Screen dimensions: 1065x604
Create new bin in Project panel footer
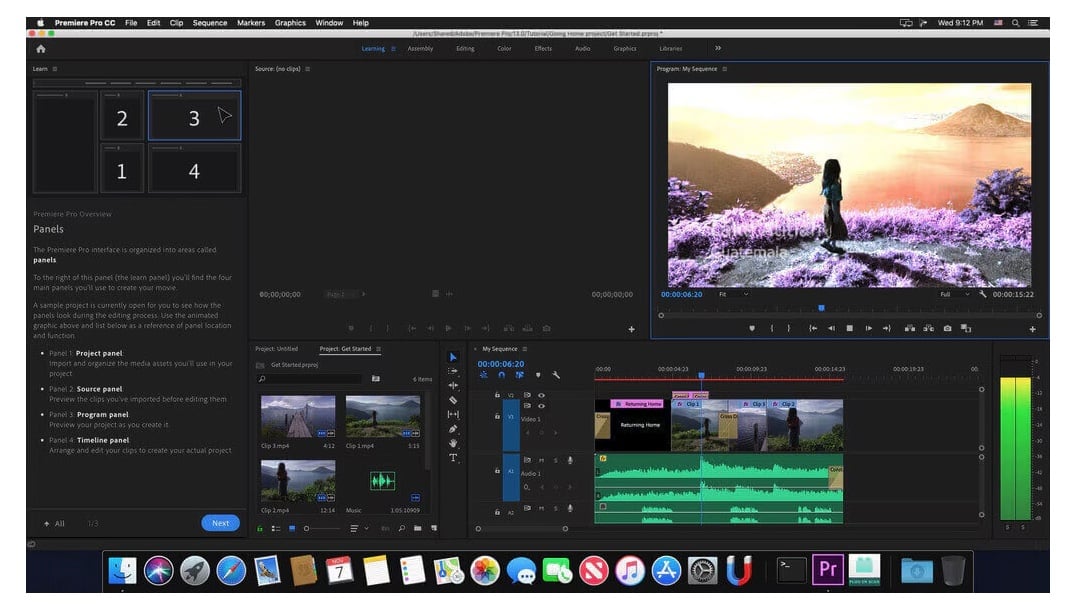point(418,528)
